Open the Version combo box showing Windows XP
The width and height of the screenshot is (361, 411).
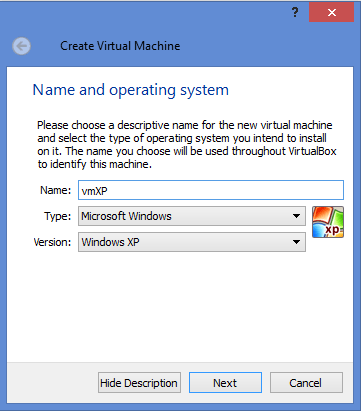point(192,242)
